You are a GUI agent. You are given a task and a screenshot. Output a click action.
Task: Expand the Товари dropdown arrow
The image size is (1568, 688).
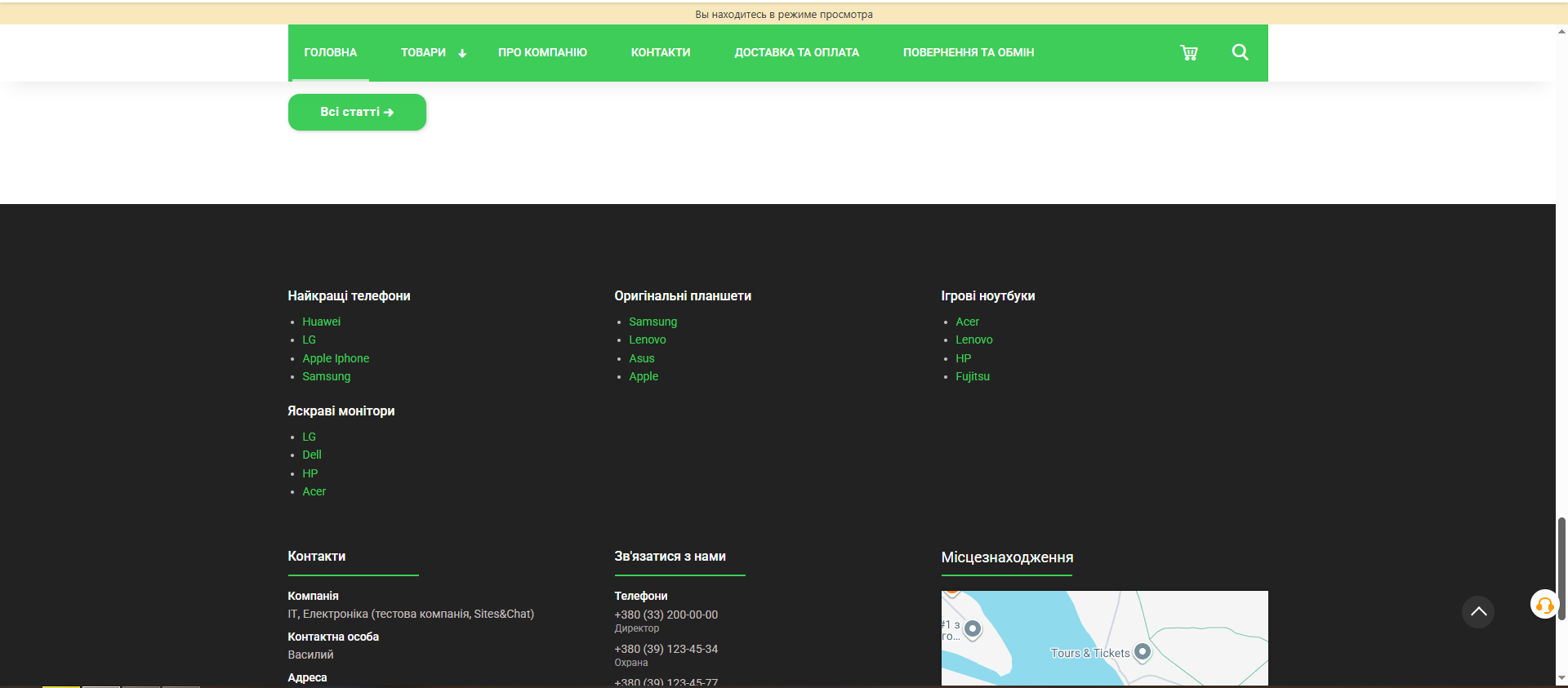pos(462,54)
